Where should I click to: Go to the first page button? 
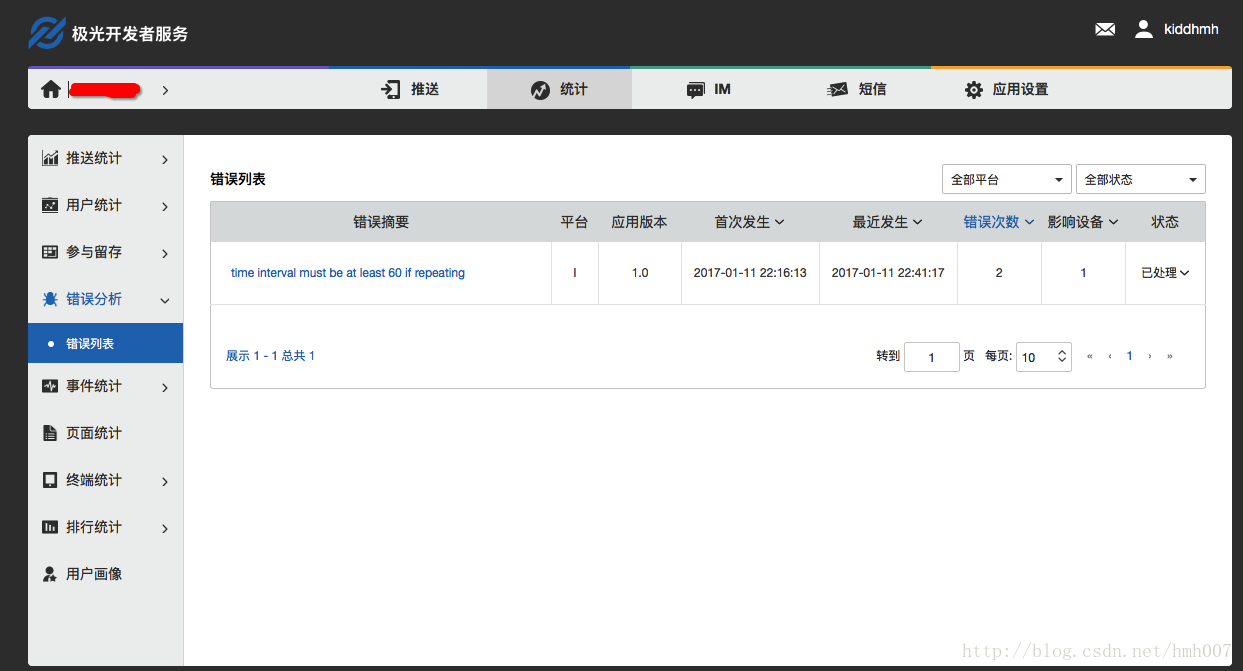point(1089,356)
